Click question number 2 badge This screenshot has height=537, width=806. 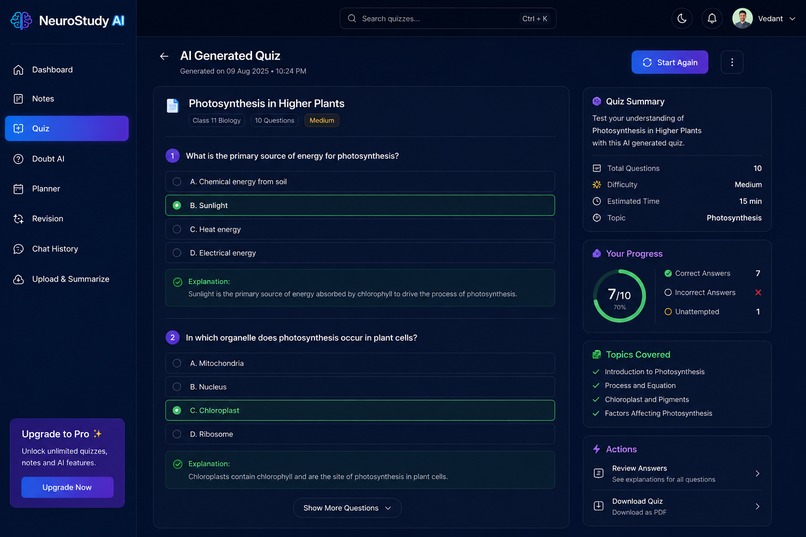(172, 338)
